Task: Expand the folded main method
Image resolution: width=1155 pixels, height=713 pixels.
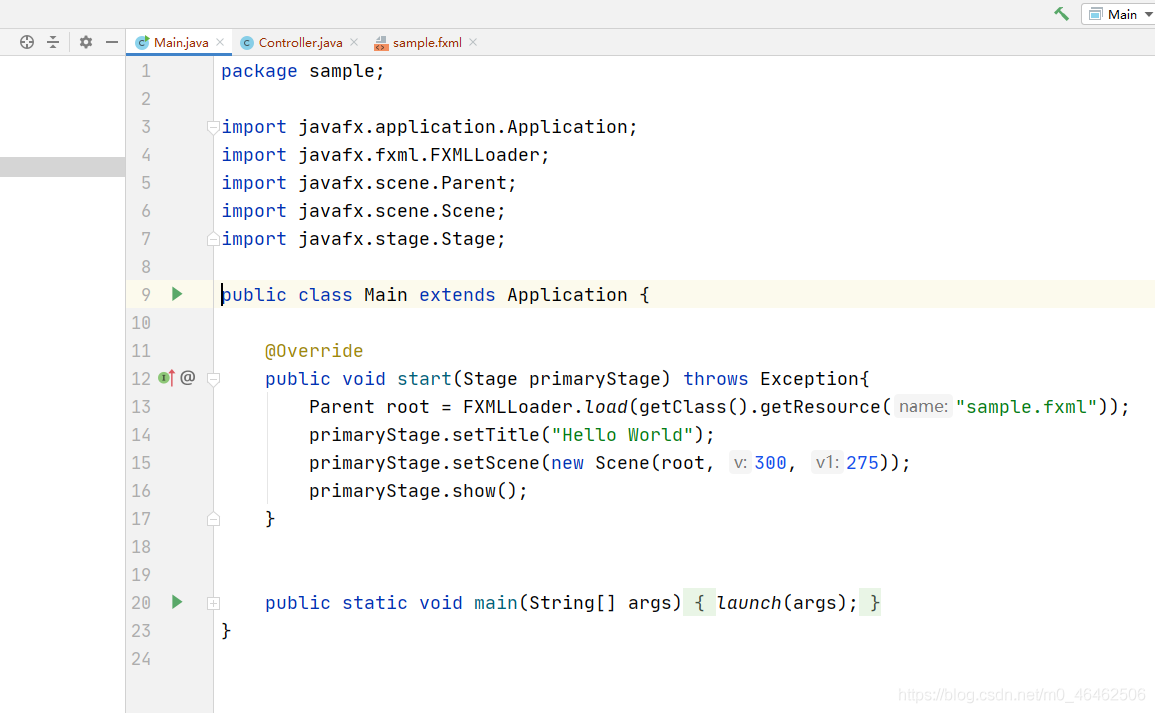Action: pyautogui.click(x=213, y=603)
